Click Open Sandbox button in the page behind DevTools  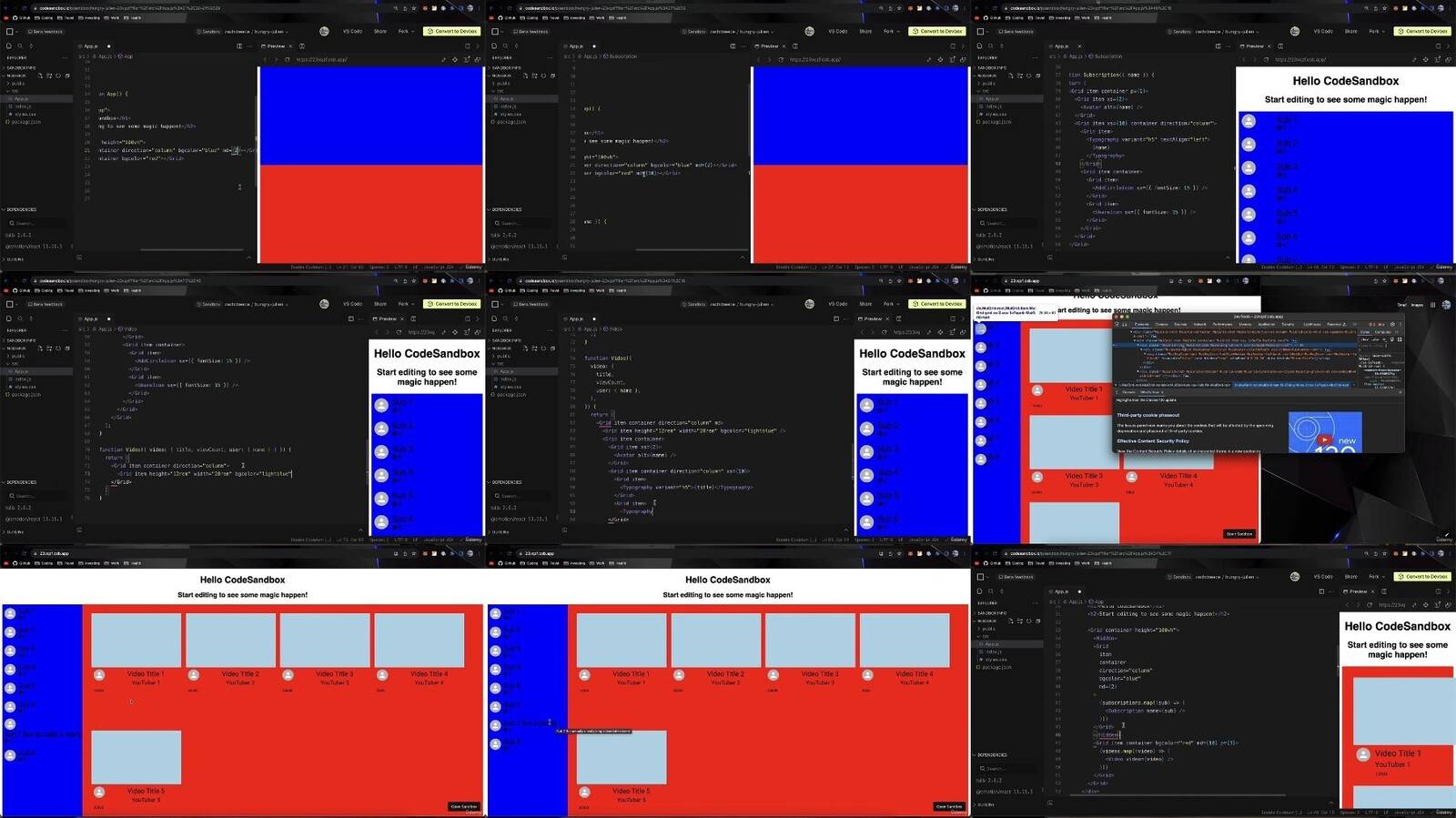[x=1239, y=534]
